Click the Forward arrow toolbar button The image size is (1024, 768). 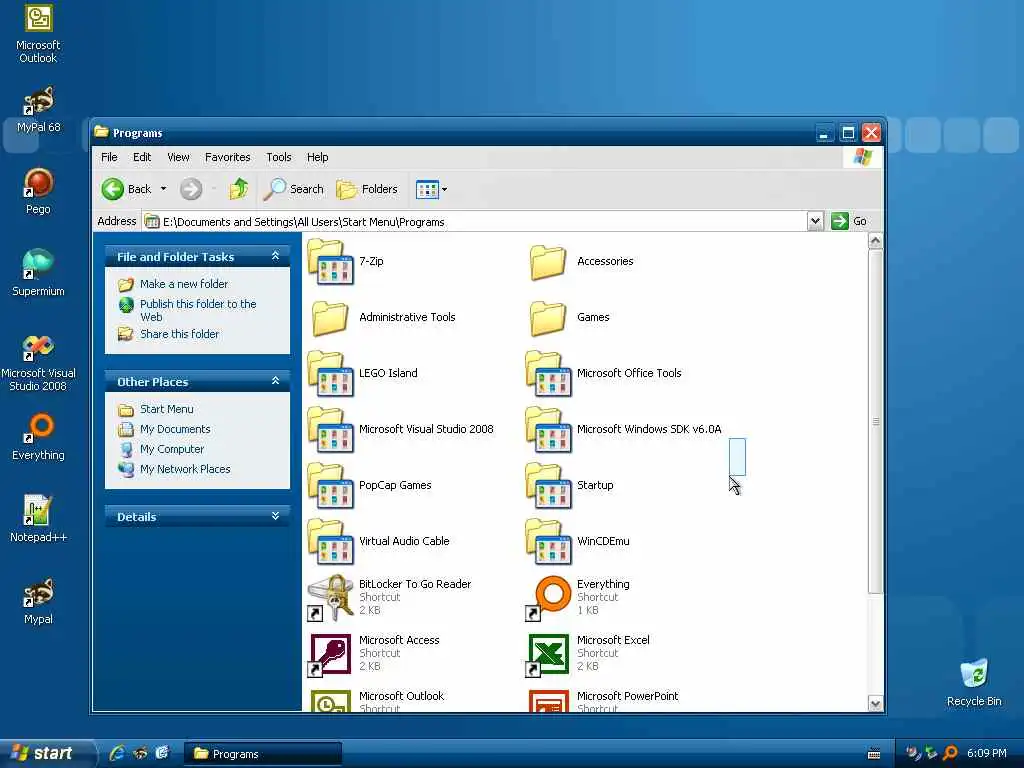191,189
